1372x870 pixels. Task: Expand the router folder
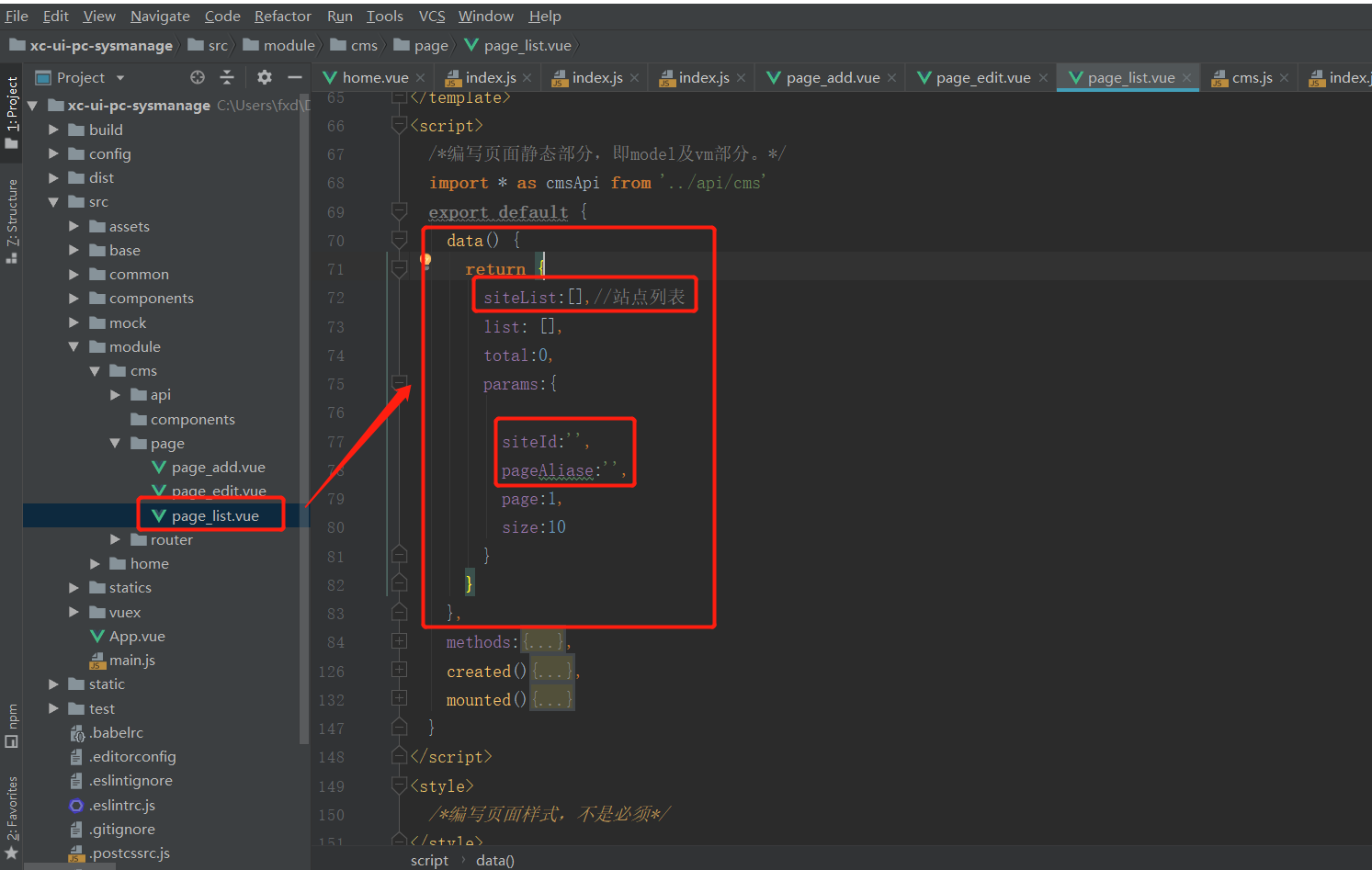pos(115,539)
